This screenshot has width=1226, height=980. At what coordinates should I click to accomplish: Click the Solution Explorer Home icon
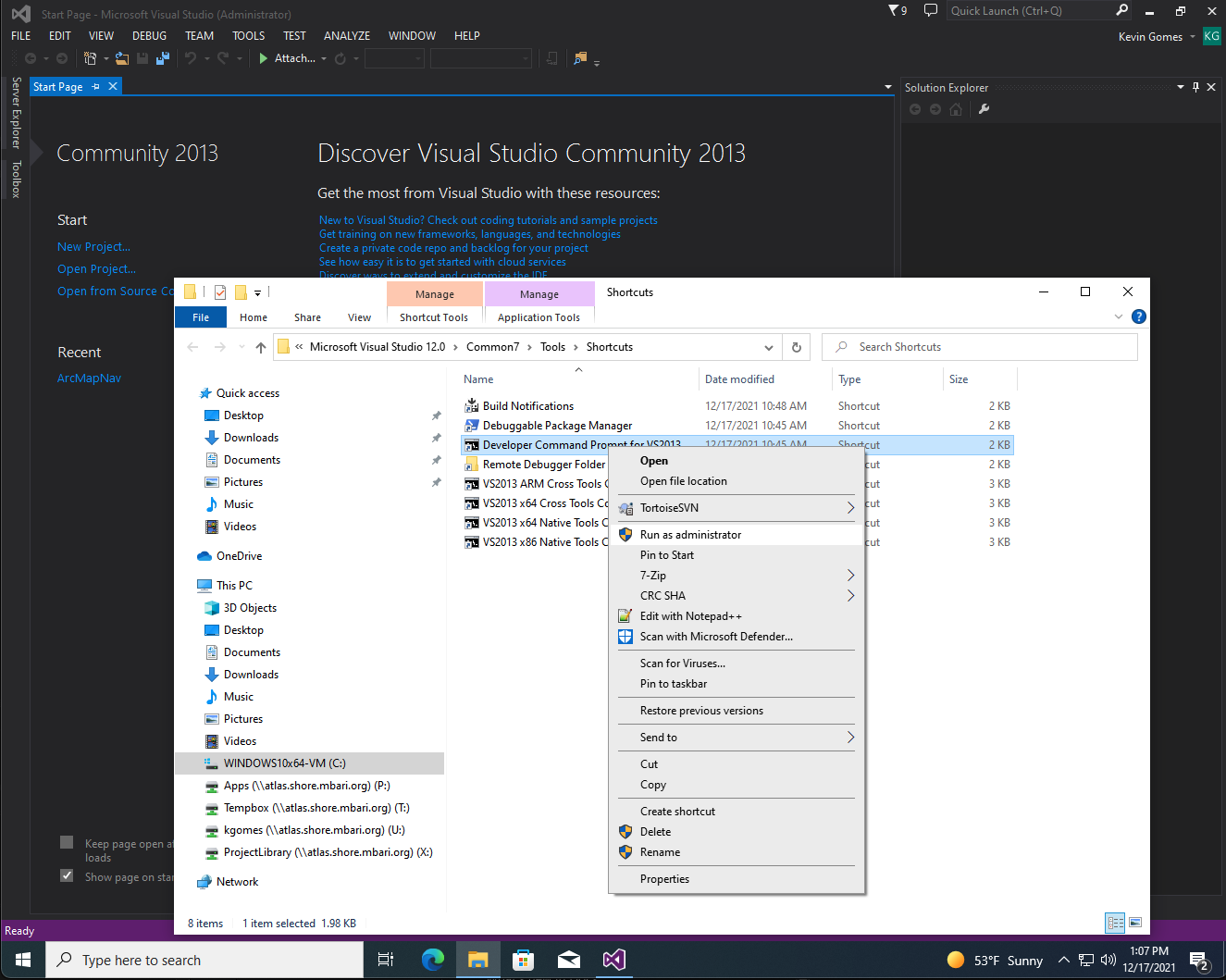[x=956, y=109]
